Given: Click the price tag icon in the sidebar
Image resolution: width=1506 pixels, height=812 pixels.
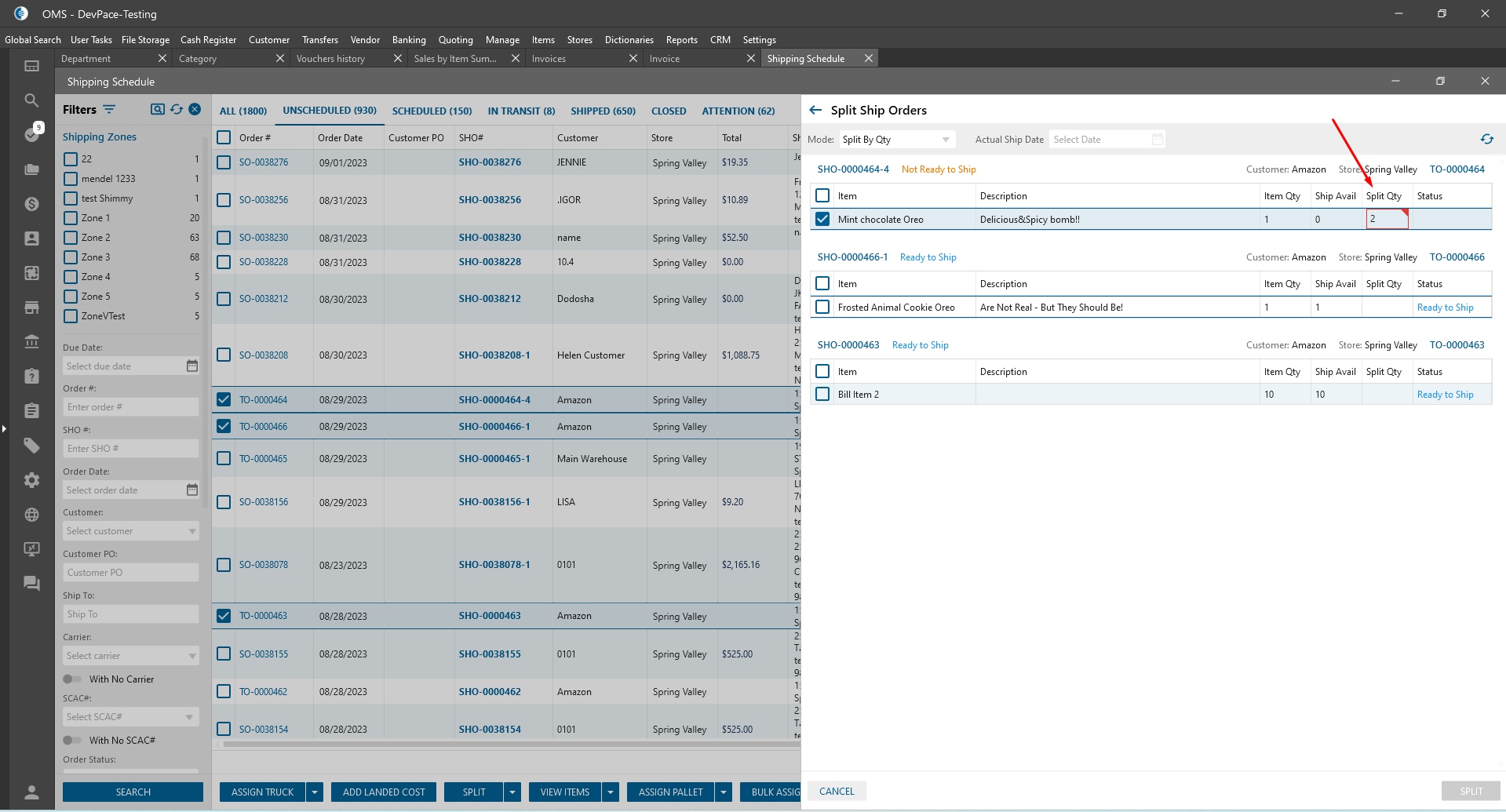Looking at the screenshot, I should click(31, 446).
